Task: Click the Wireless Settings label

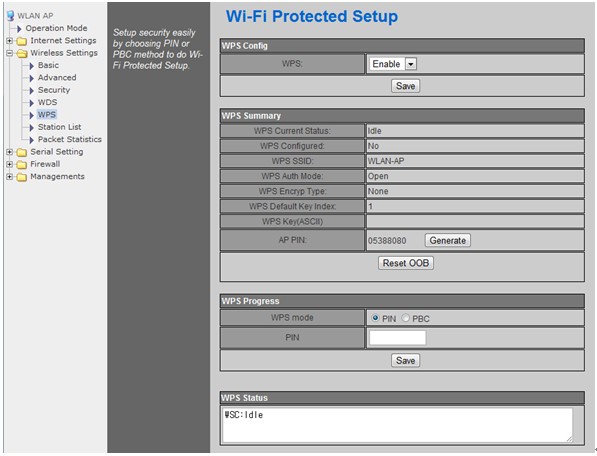Action: (64, 53)
